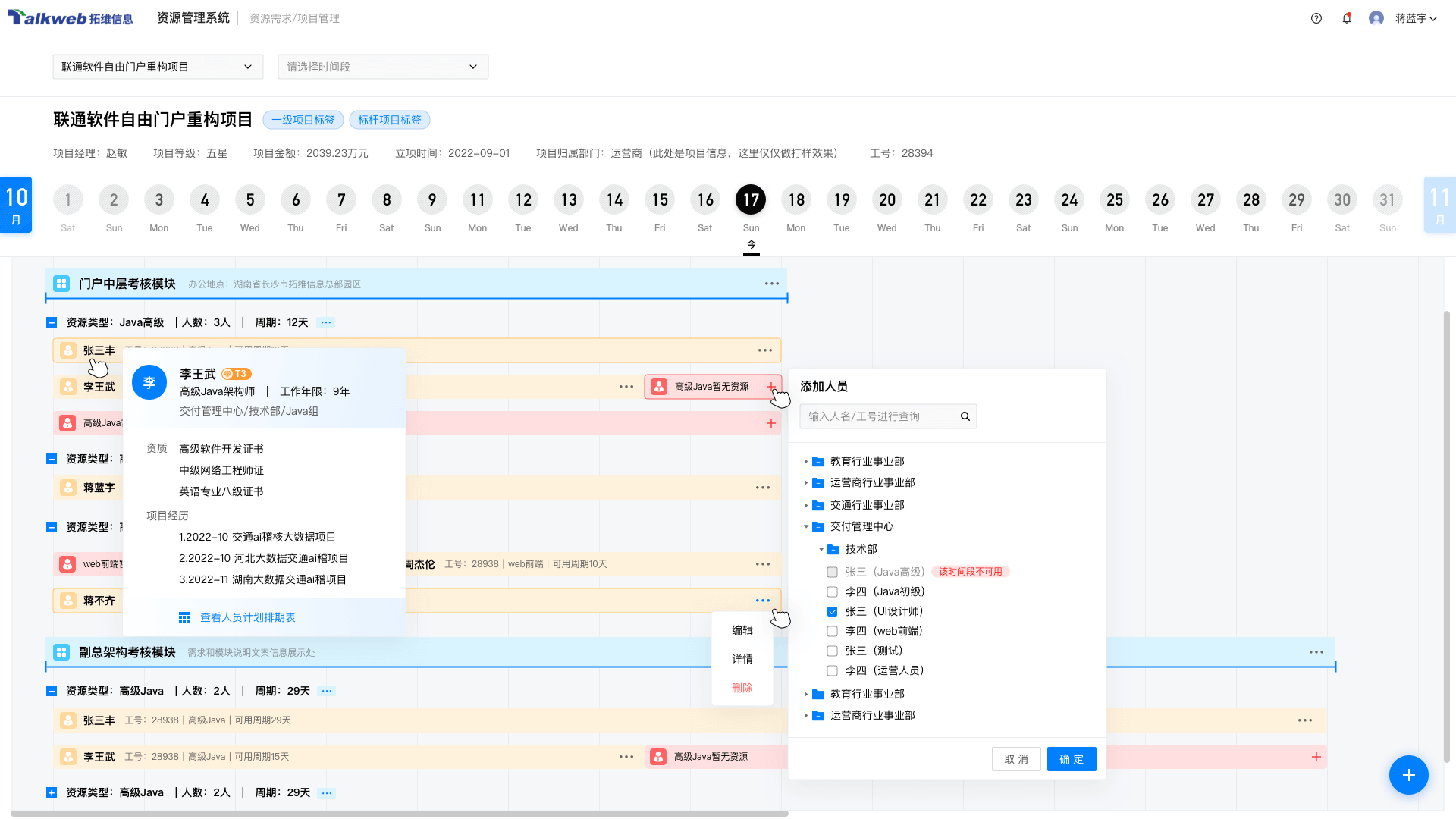Check the 李四 (运营人员) checkbox
This screenshot has height=819, width=1456.
pyautogui.click(x=832, y=670)
